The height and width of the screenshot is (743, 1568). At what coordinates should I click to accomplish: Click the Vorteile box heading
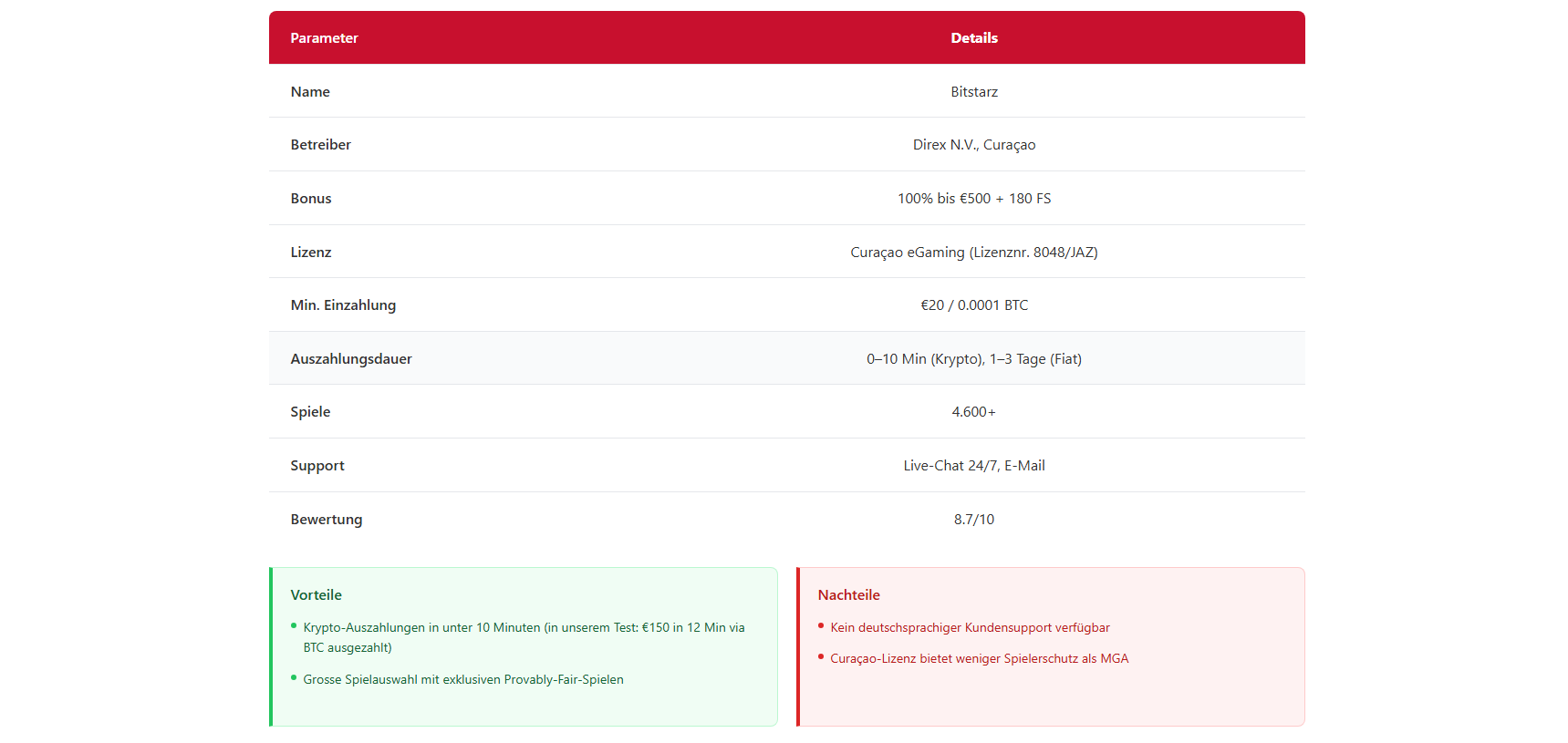tap(316, 595)
